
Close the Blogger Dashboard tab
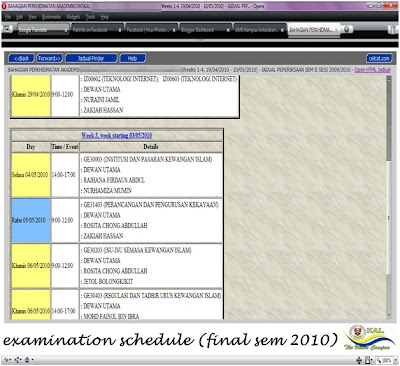pyautogui.click(x=228, y=30)
